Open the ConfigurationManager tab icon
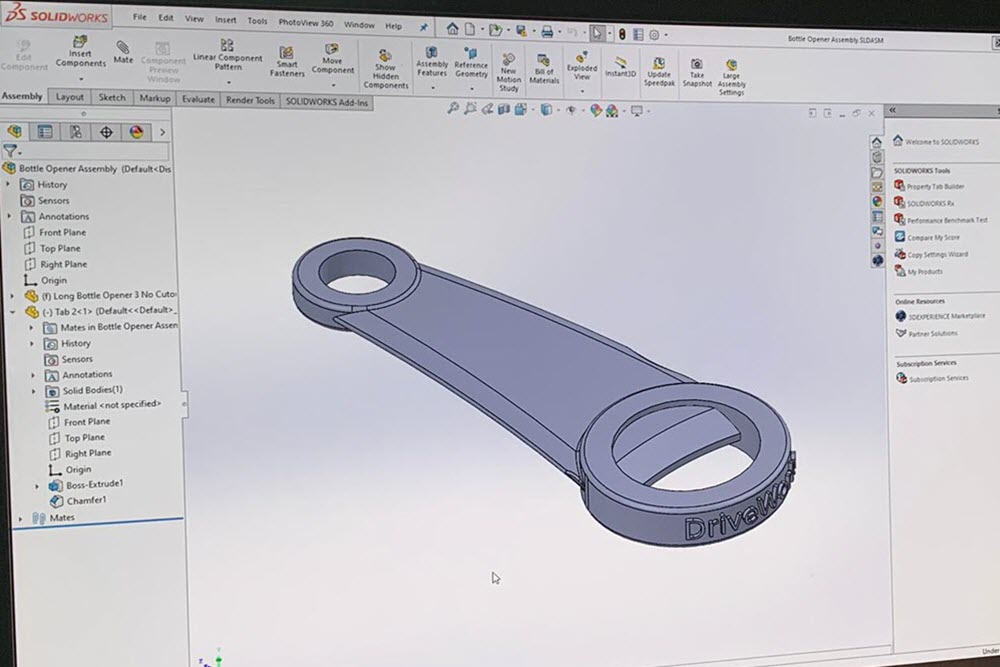1000x667 pixels. tap(75, 132)
